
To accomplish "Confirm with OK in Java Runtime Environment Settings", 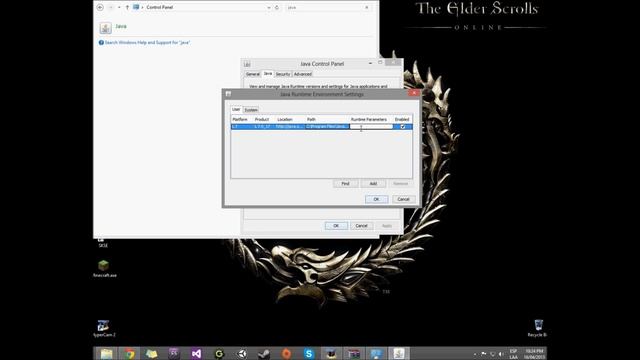I will [x=376, y=199].
